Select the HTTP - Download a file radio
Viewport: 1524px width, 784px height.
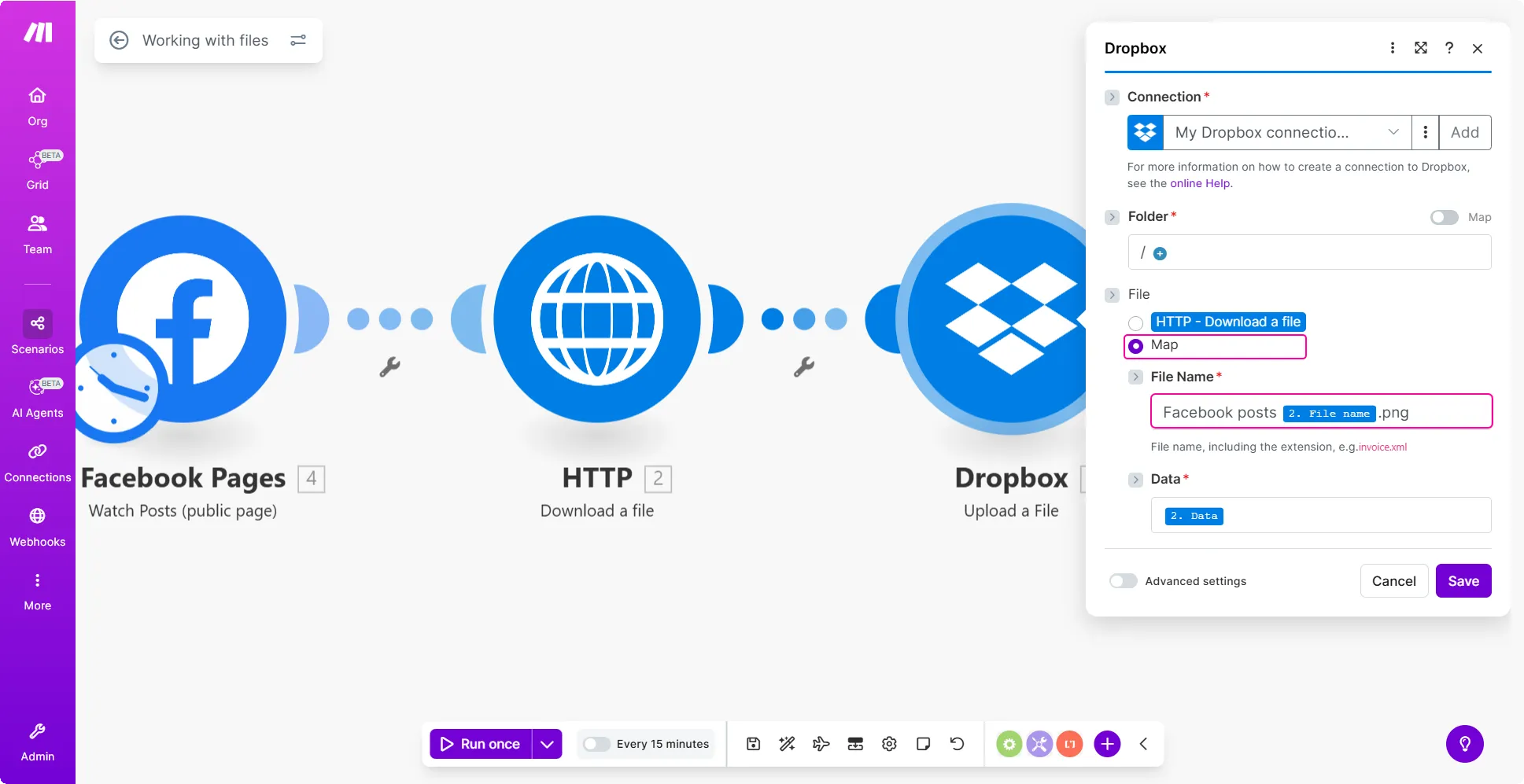[x=1135, y=323]
